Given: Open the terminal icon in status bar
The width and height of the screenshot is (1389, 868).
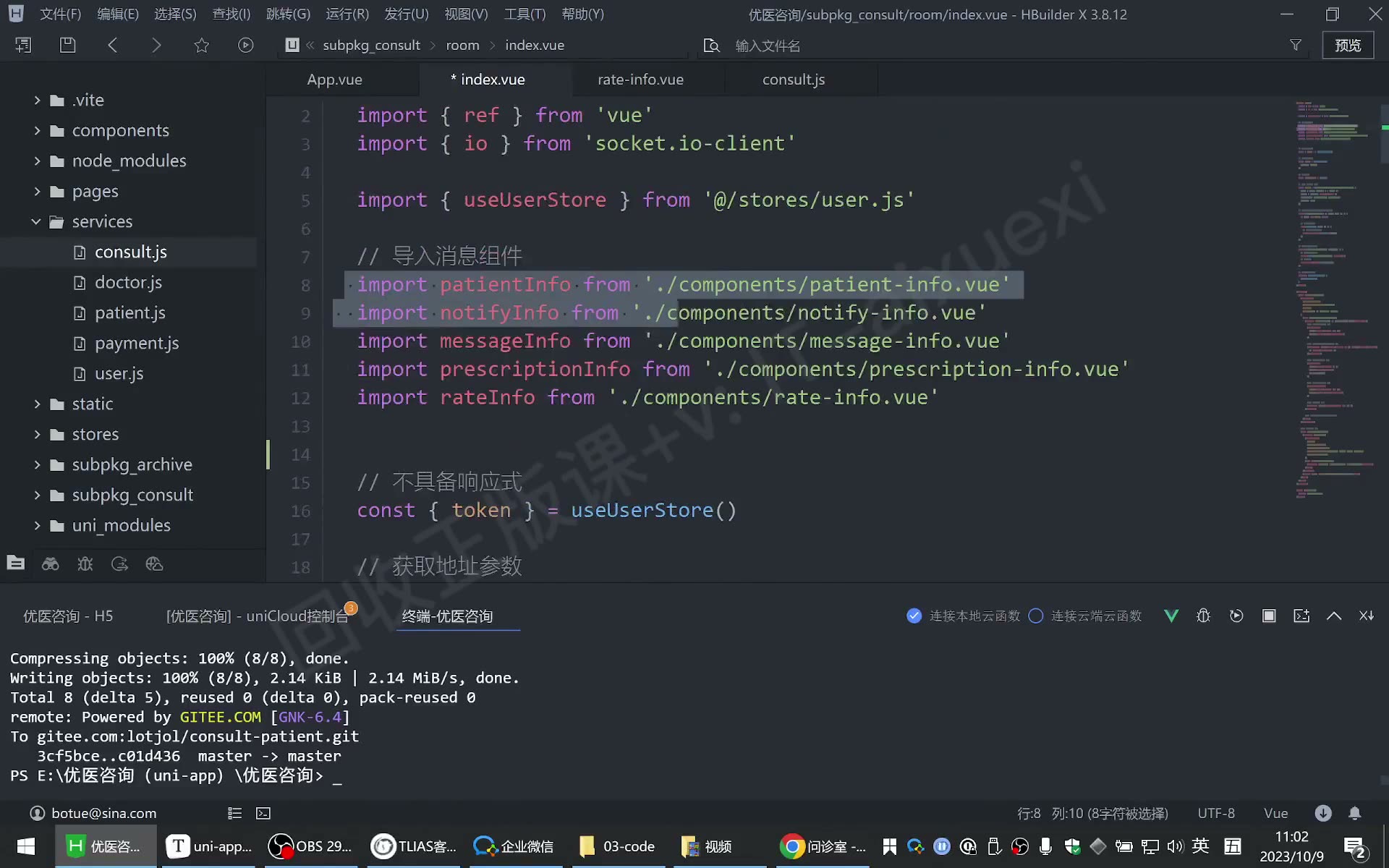Looking at the screenshot, I should [263, 813].
